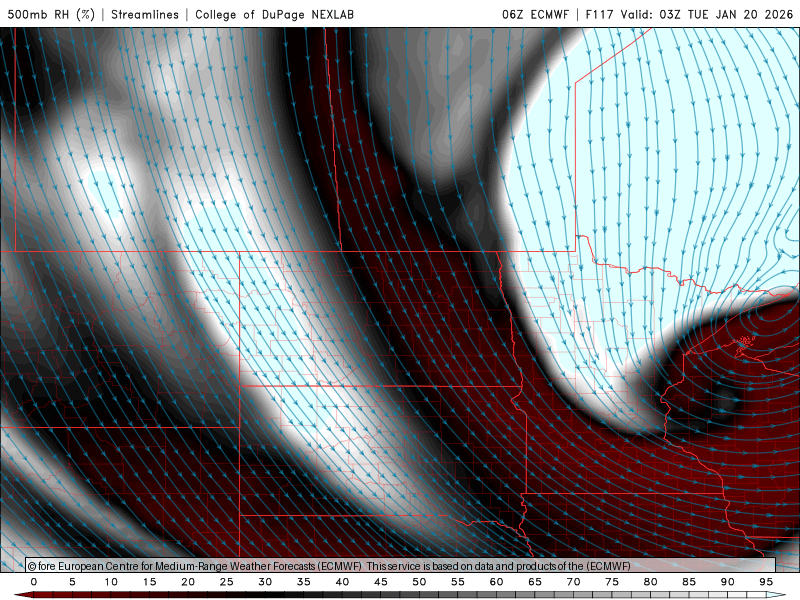
Task: Click the '80' label on the color scale
Action: [650, 582]
